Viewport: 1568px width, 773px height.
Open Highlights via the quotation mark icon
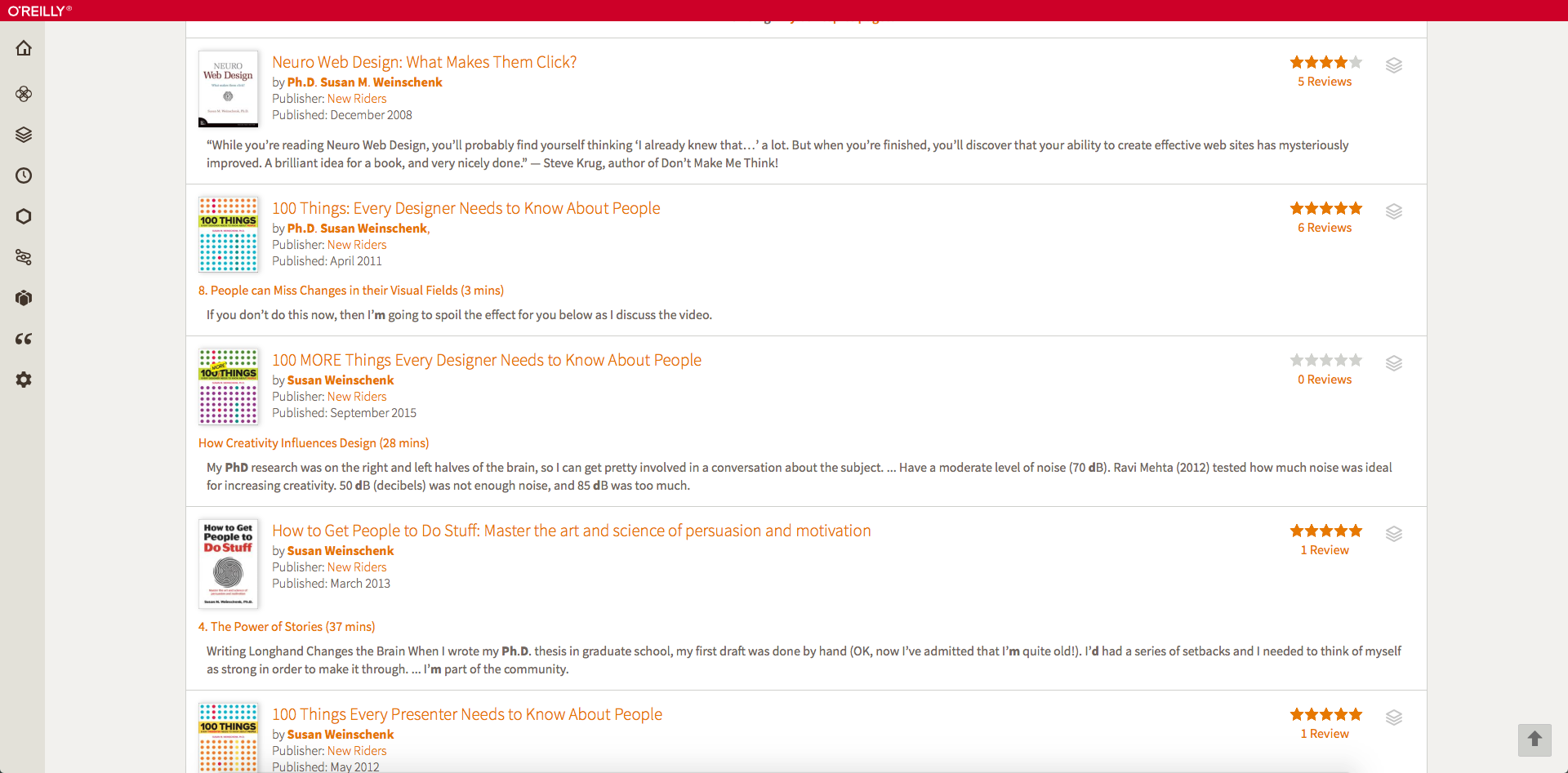(24, 339)
